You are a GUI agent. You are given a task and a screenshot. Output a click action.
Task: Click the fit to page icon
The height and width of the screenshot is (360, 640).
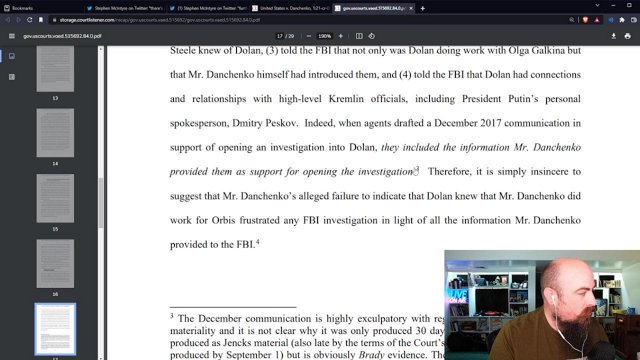coord(359,36)
